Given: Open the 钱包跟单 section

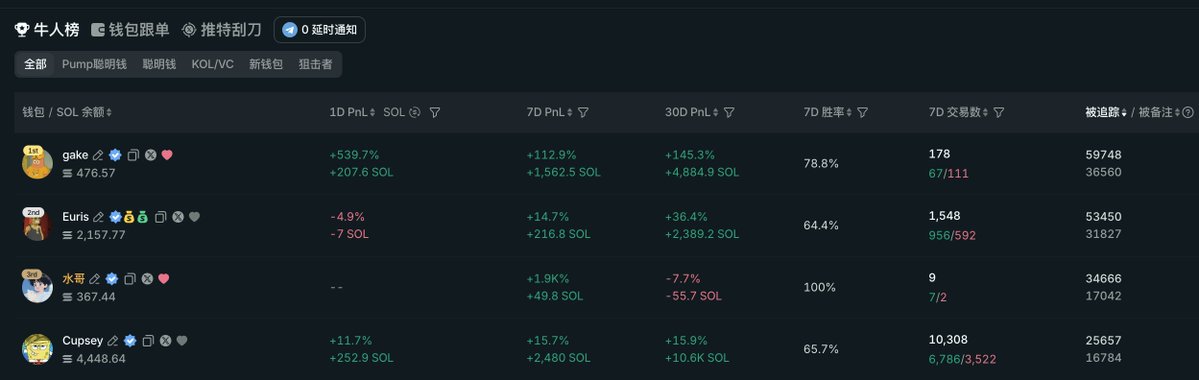Looking at the screenshot, I should [x=130, y=30].
